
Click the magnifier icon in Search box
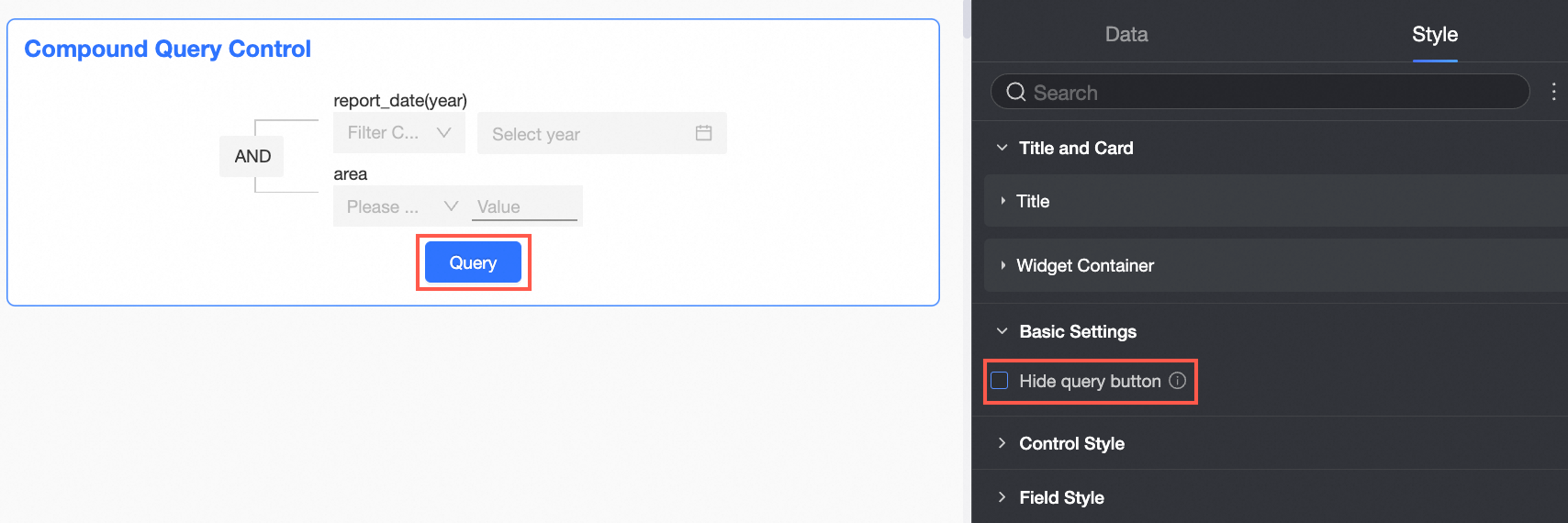tap(1015, 92)
